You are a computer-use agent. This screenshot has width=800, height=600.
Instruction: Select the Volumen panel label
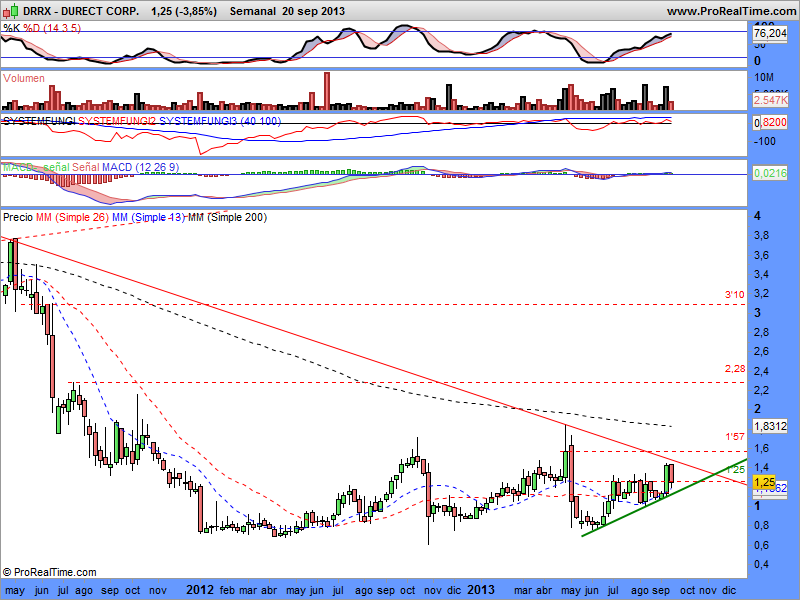pyautogui.click(x=25, y=78)
